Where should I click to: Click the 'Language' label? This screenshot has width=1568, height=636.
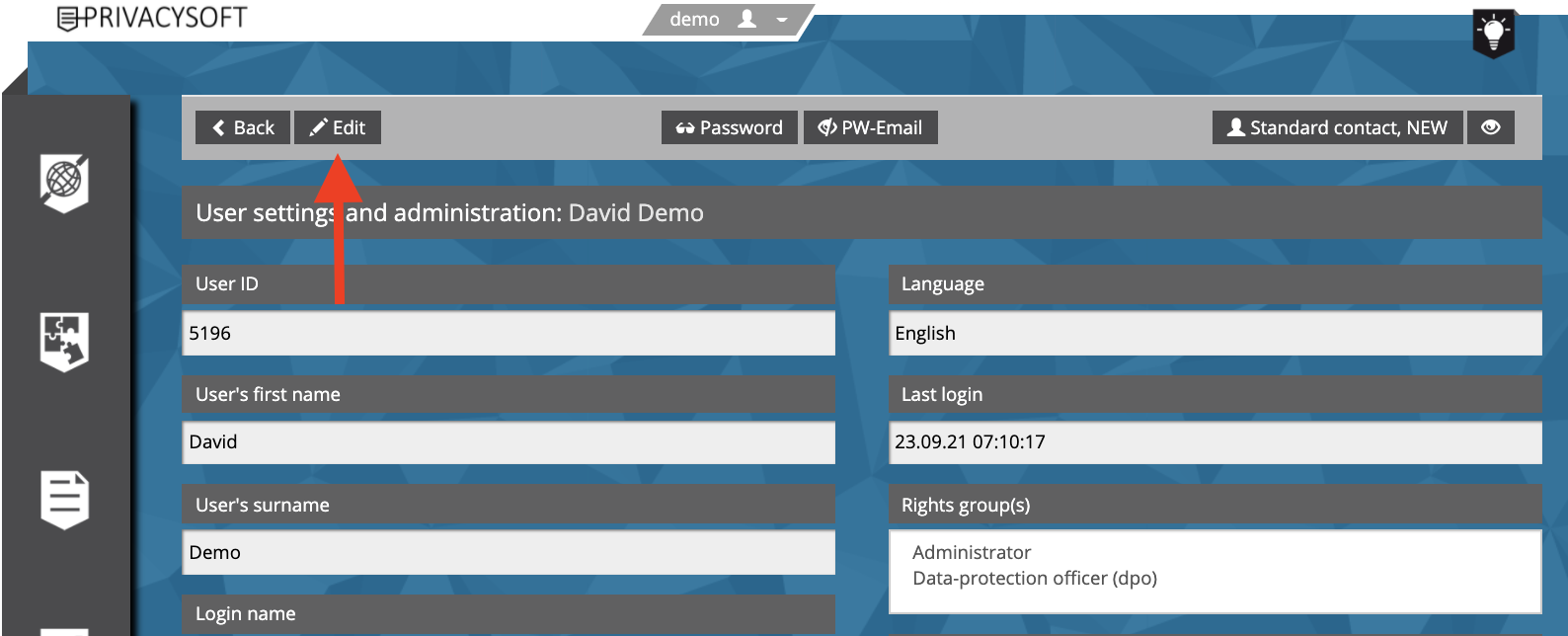(943, 284)
